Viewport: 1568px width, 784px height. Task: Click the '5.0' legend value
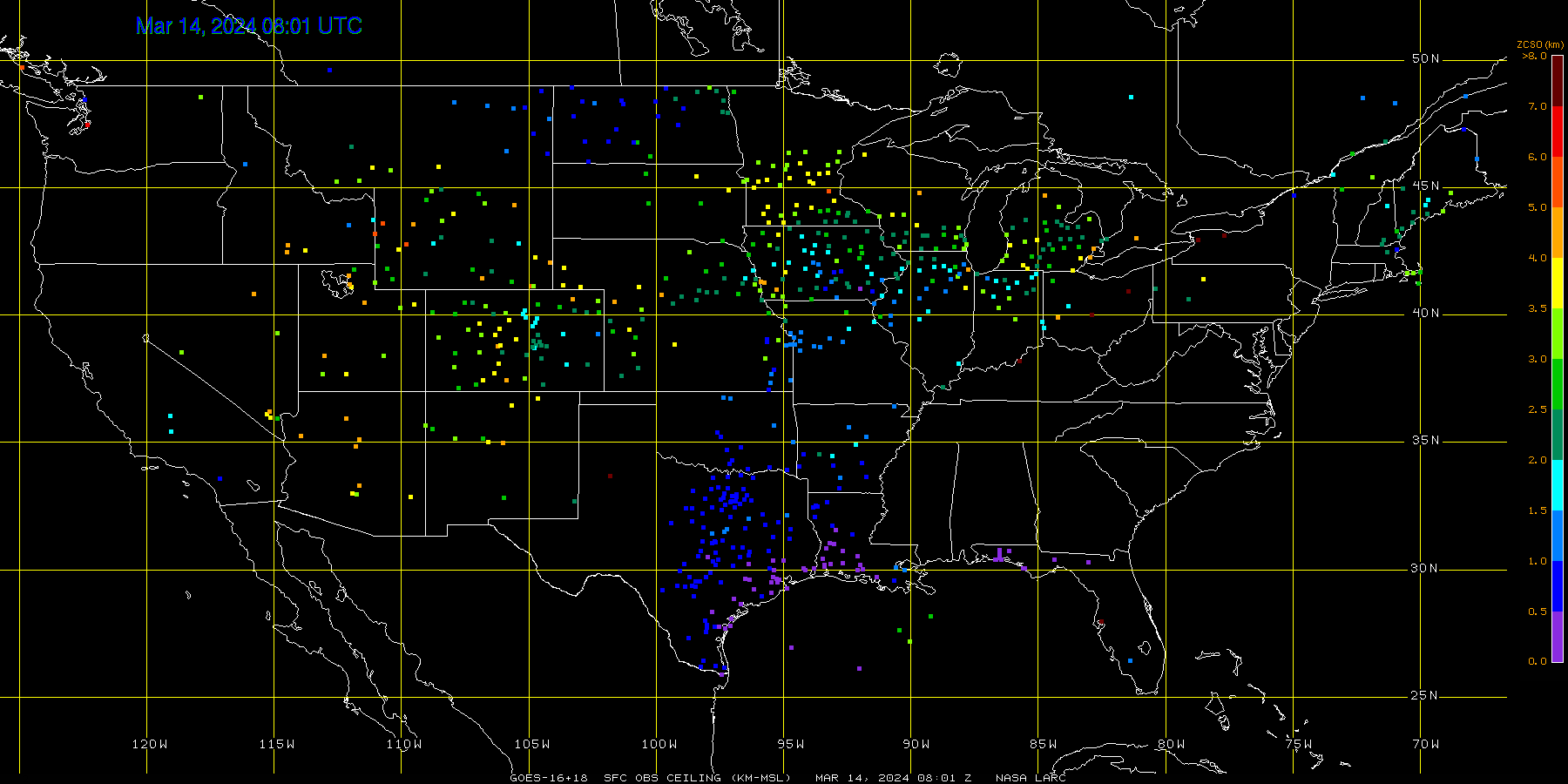point(1538,207)
